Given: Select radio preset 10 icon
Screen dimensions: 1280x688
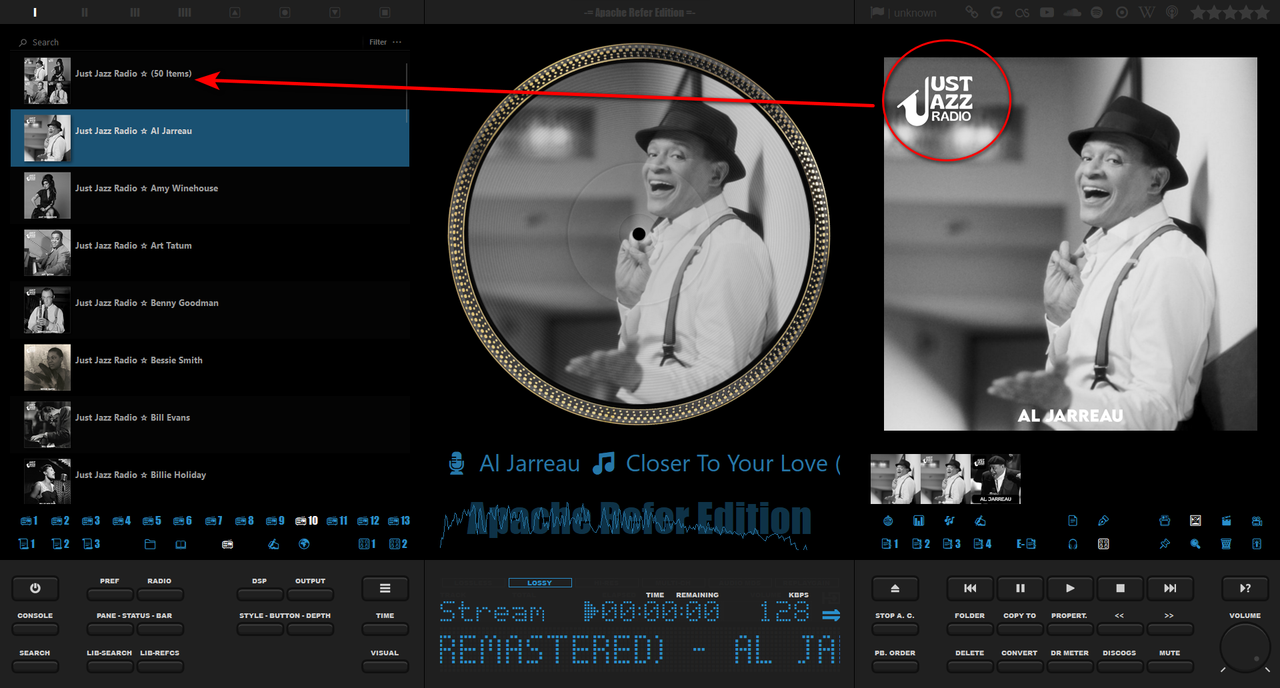Looking at the screenshot, I should point(306,521).
